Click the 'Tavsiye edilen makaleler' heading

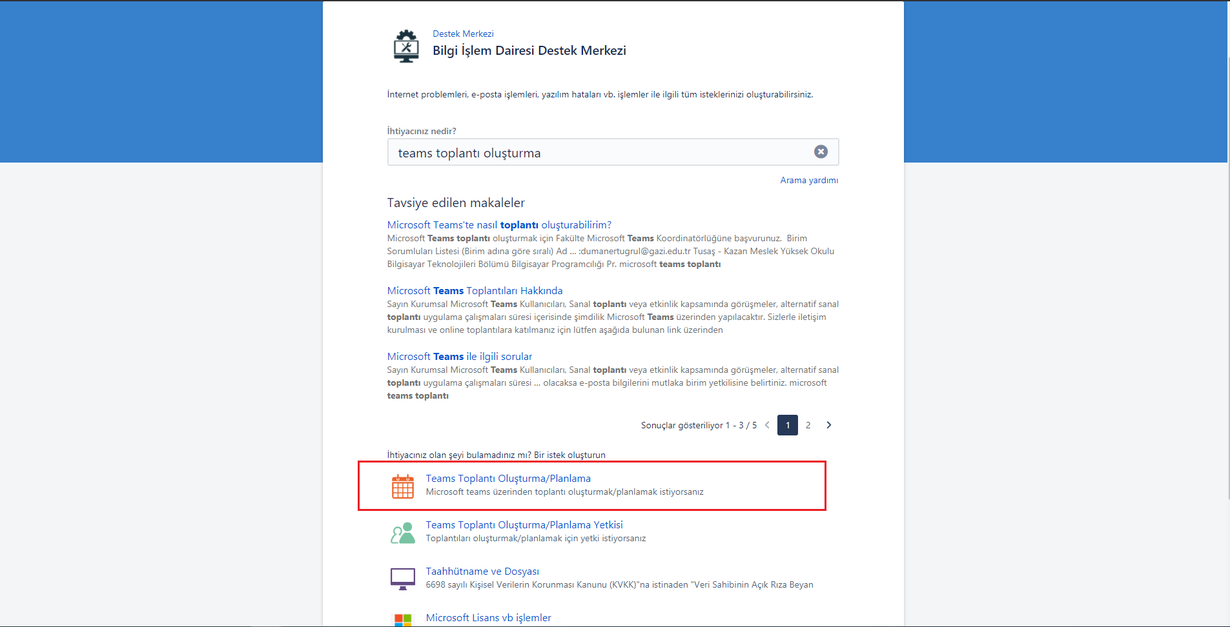(x=456, y=203)
